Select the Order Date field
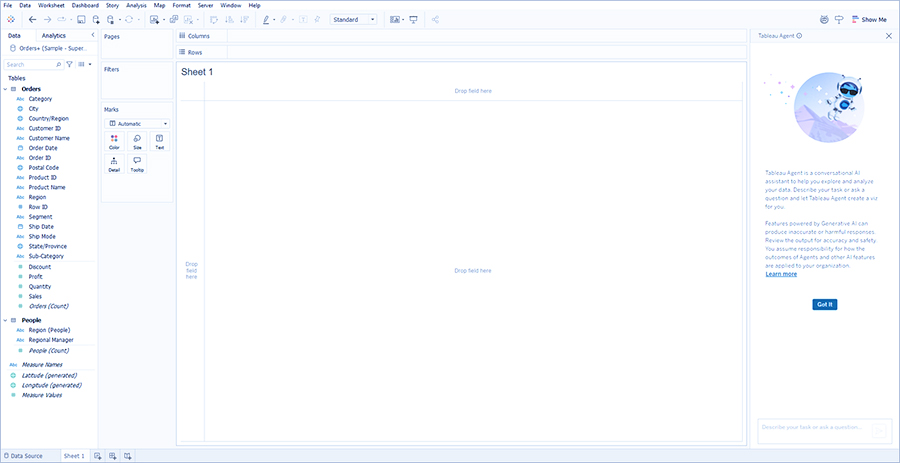 (43, 148)
